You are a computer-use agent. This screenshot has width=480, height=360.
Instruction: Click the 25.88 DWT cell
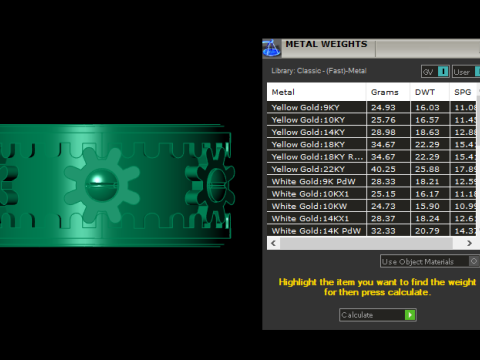click(430, 169)
